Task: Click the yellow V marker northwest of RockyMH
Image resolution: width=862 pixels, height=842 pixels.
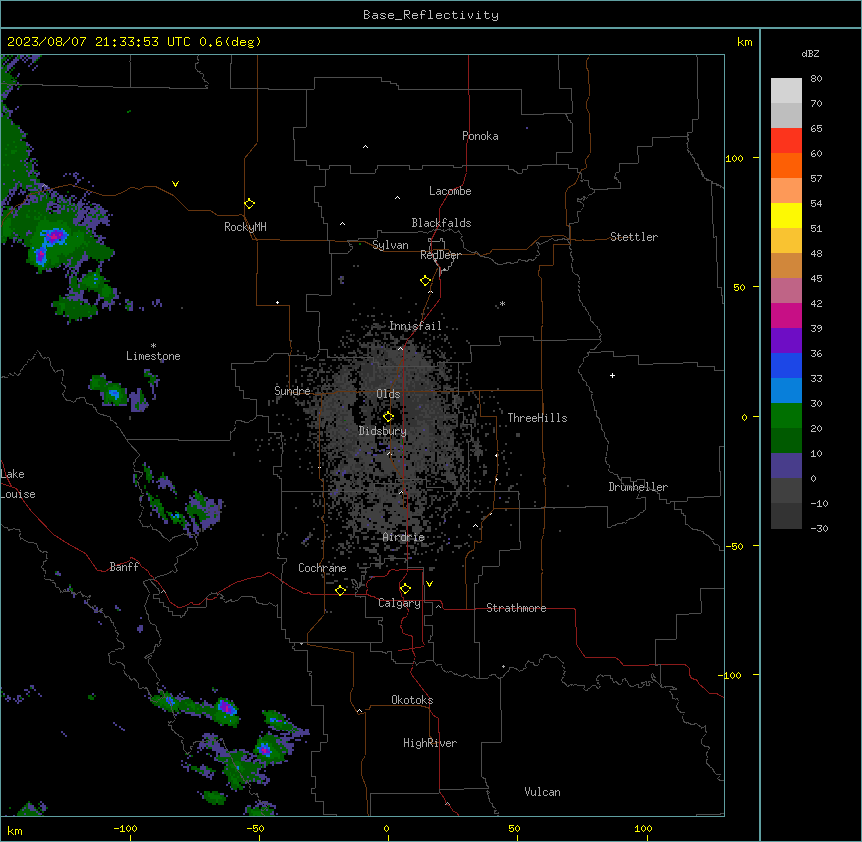Action: (175, 184)
